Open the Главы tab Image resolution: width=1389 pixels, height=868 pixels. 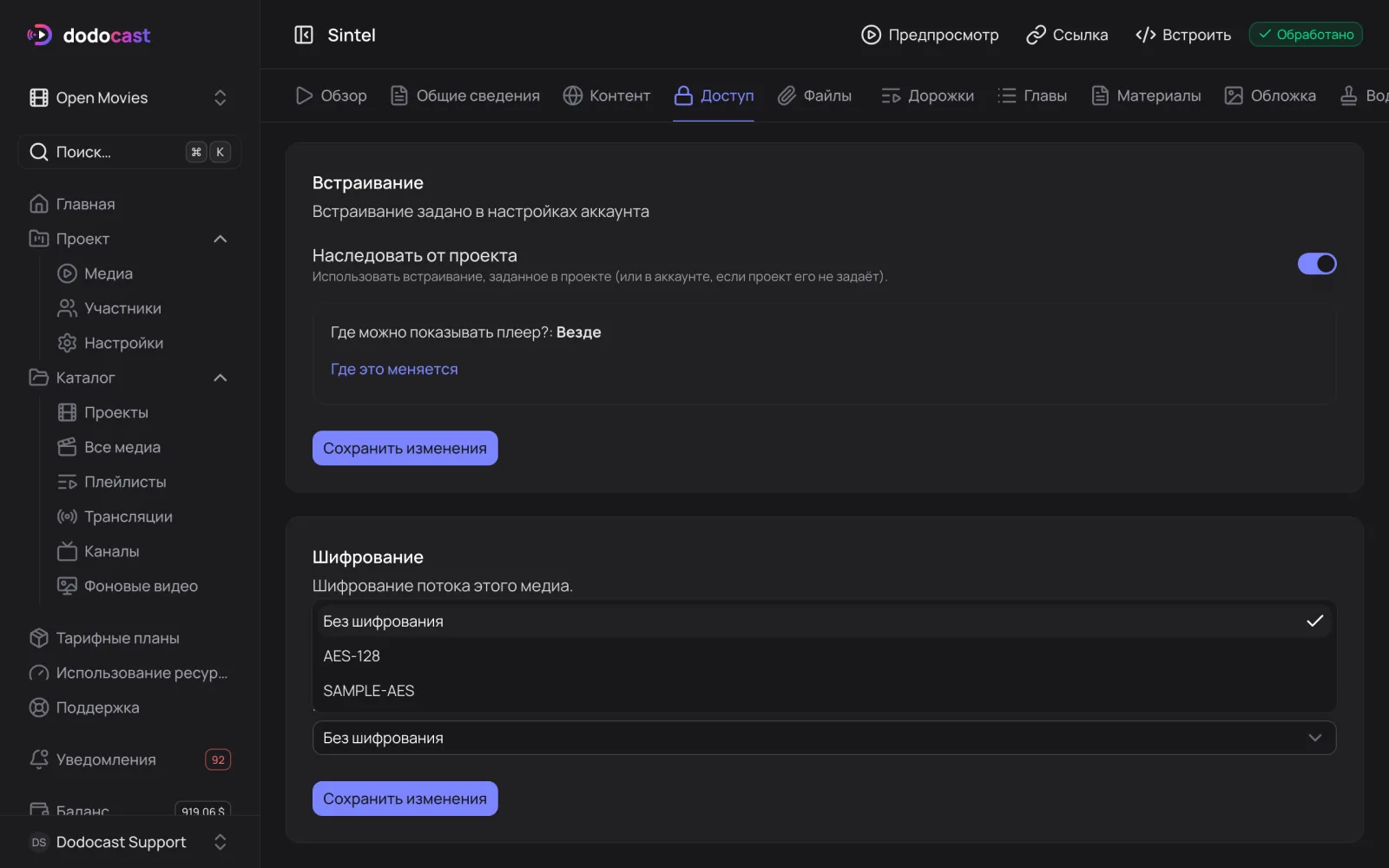[1031, 95]
